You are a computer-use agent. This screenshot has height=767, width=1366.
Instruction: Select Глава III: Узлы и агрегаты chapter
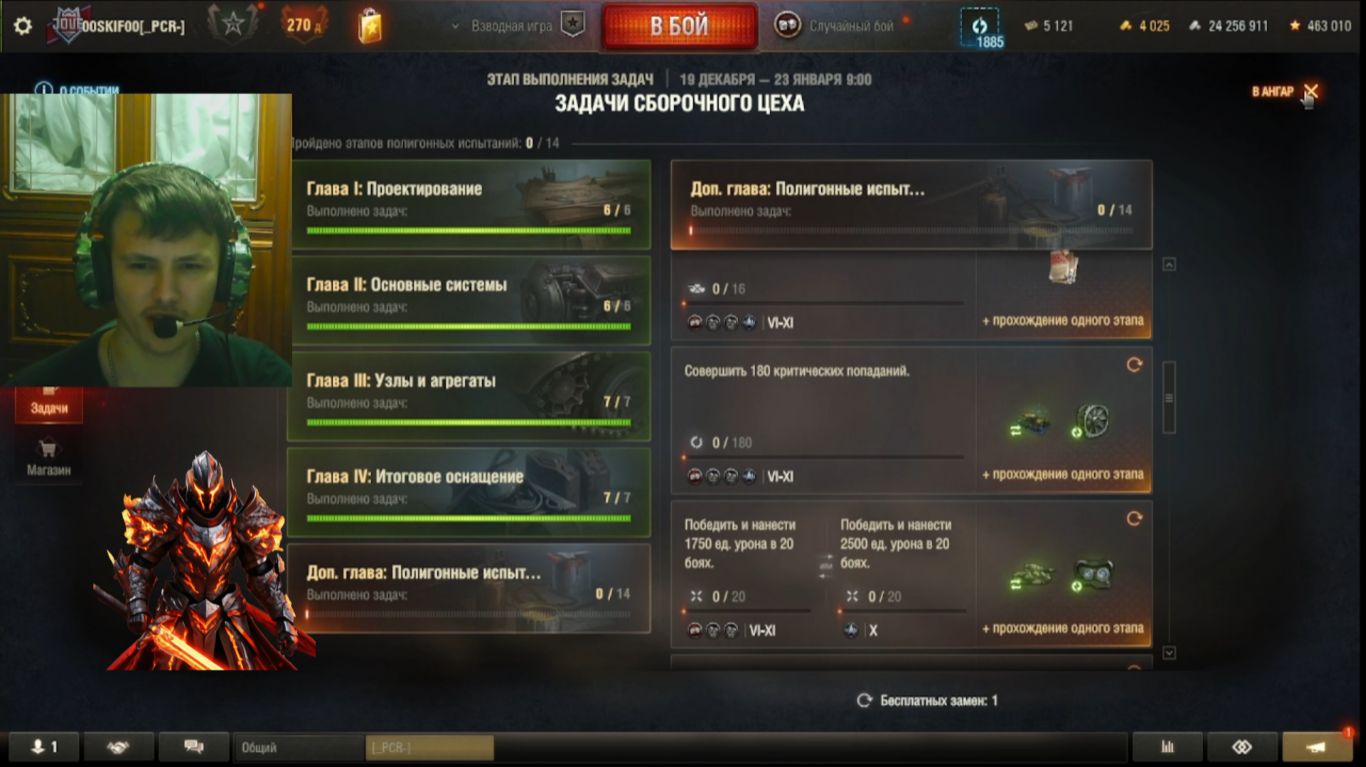(x=469, y=396)
